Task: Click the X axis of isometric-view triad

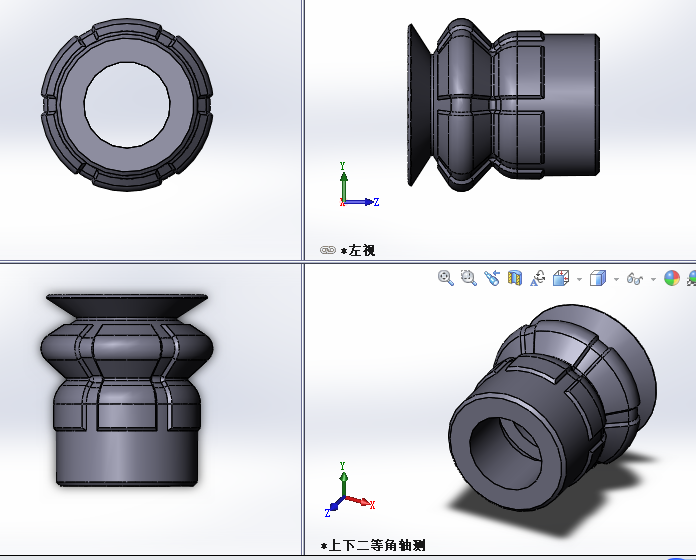Action: (x=360, y=501)
